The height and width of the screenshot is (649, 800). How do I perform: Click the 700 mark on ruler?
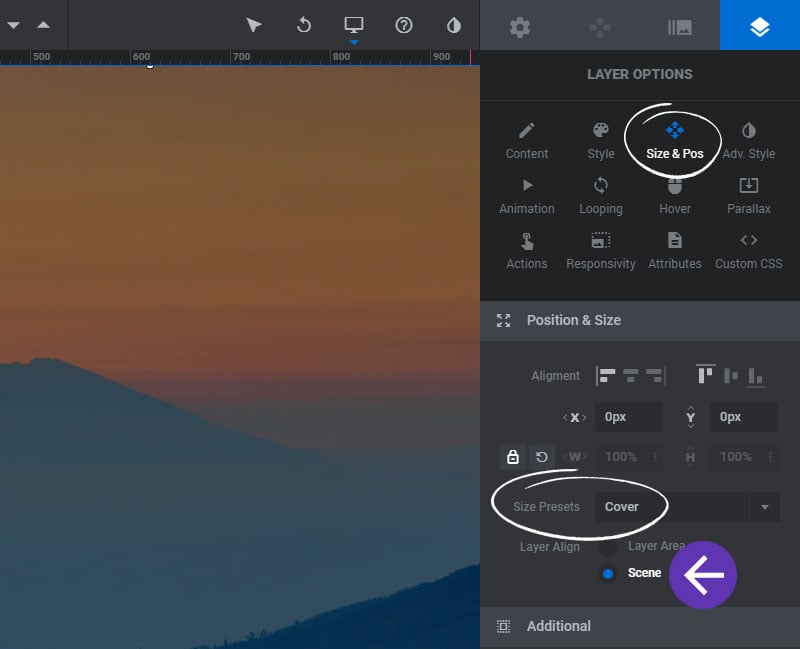pyautogui.click(x=241, y=57)
